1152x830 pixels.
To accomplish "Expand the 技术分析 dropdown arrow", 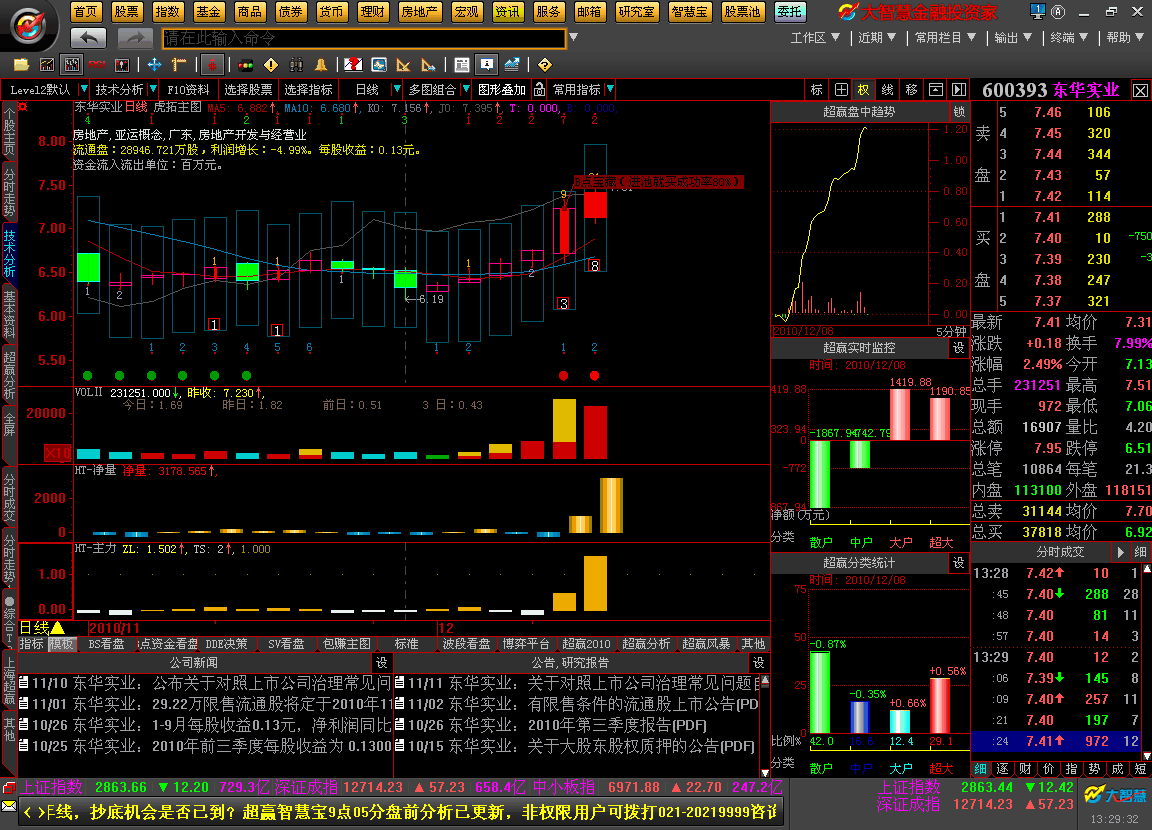I will [x=153, y=90].
